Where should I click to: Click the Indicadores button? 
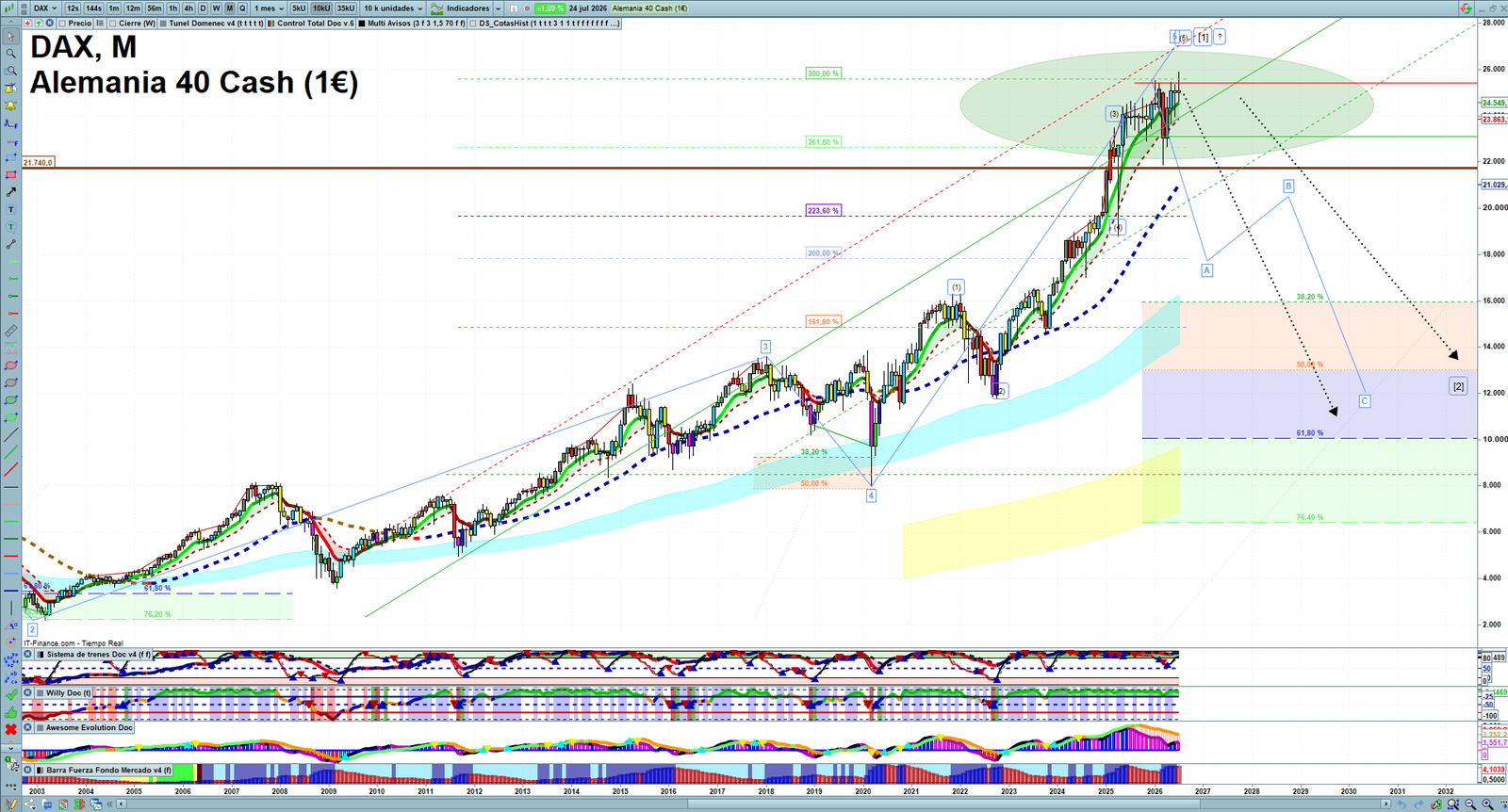[x=460, y=8]
